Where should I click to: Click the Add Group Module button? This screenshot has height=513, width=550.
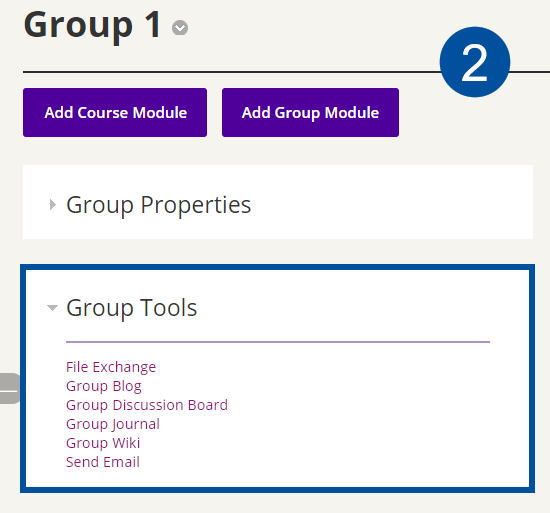point(310,113)
